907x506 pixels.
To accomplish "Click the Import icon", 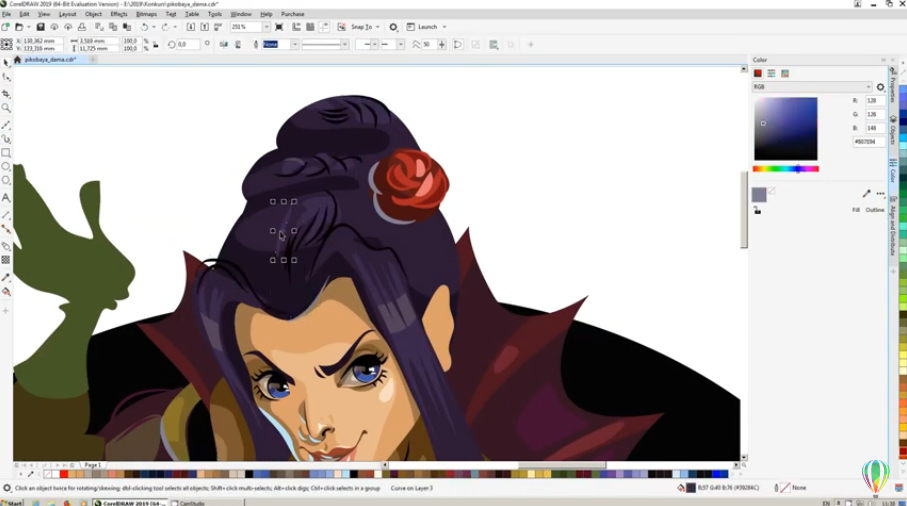I will pyautogui.click(x=190, y=27).
